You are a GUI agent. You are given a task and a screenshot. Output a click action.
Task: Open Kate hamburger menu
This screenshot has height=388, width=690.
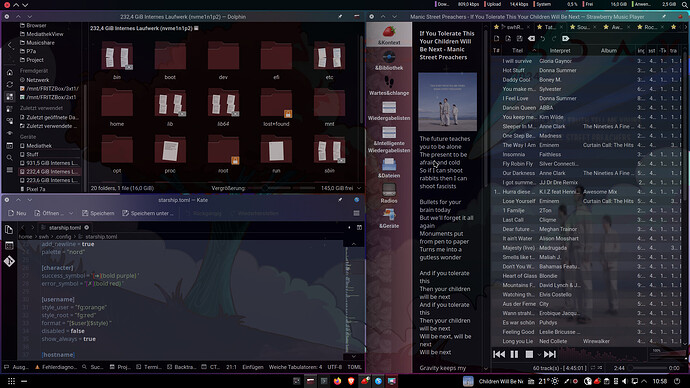click(x=356, y=213)
